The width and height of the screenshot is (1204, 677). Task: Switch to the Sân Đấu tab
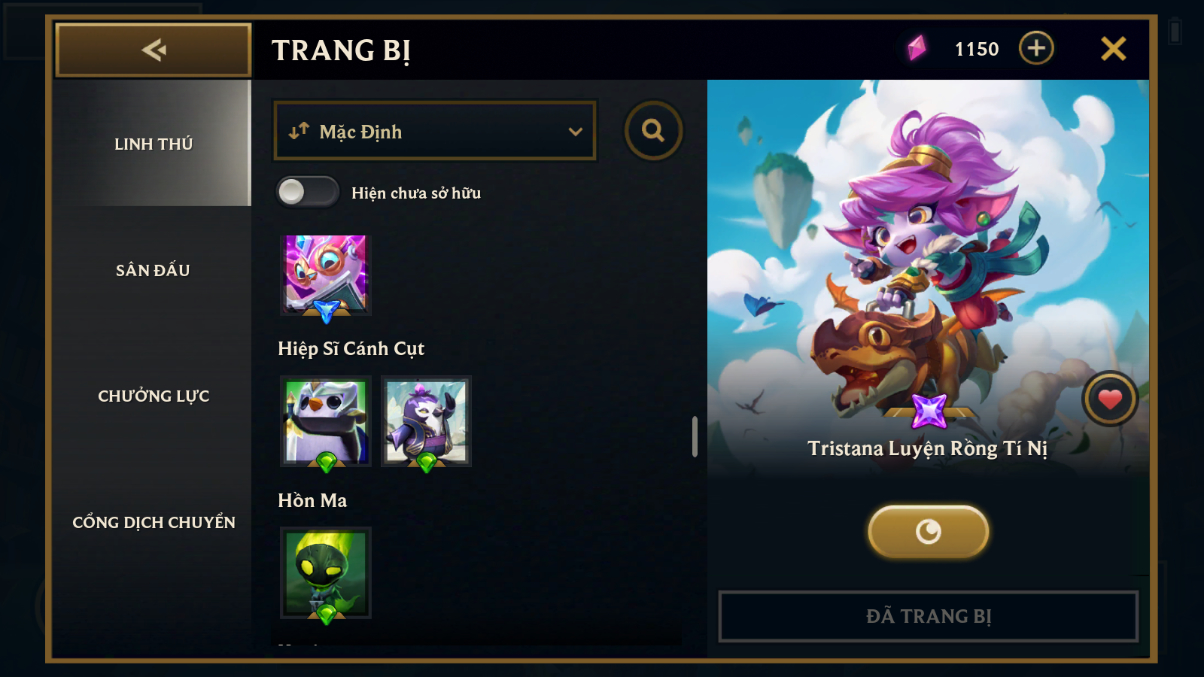[x=153, y=270]
